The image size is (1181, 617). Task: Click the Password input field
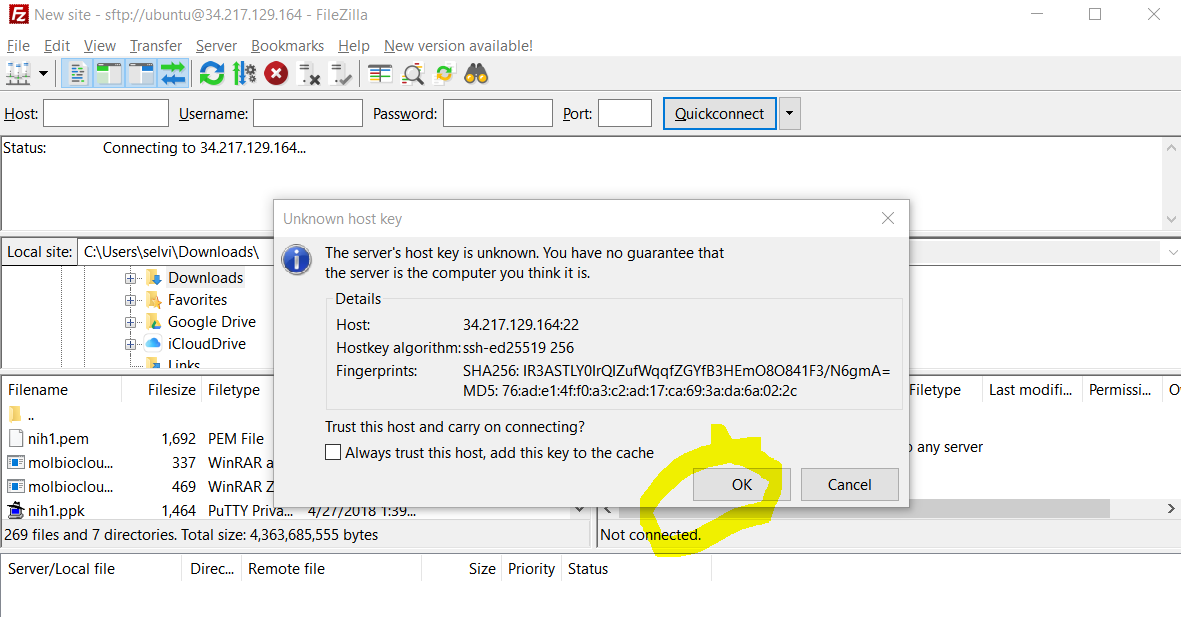pos(497,114)
